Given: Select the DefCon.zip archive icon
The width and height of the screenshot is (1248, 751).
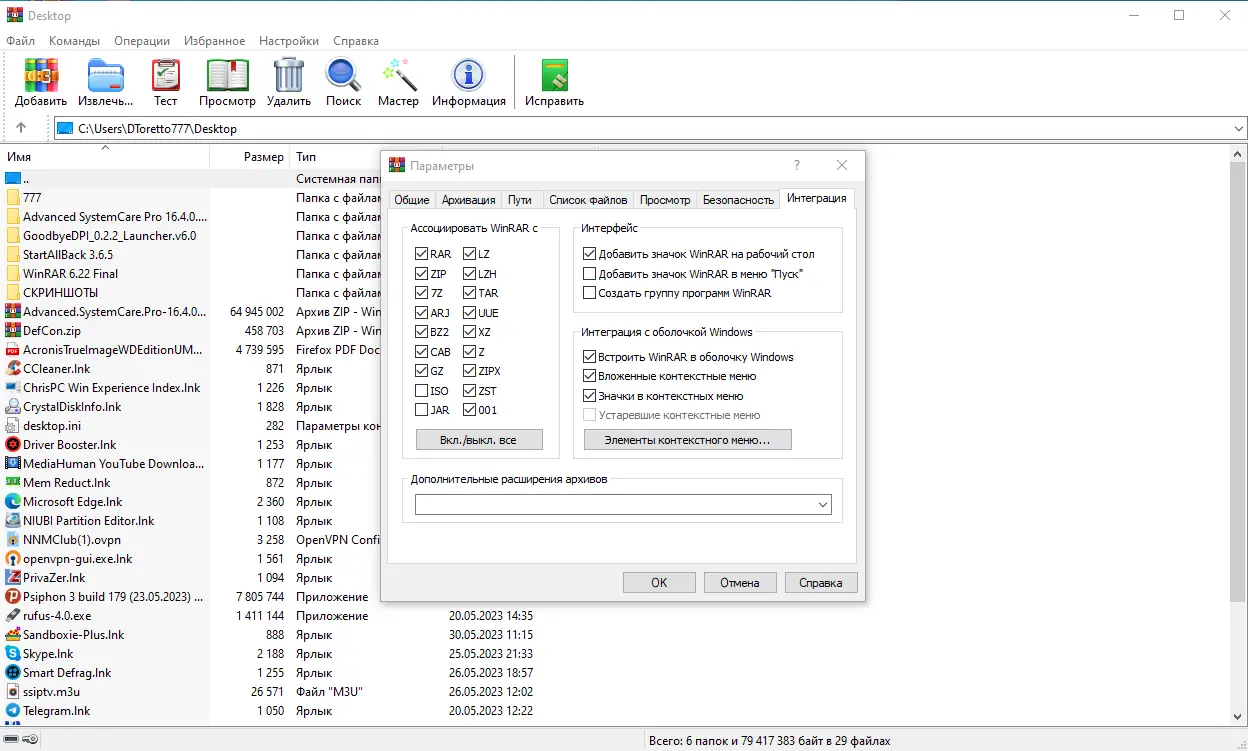Looking at the screenshot, I should [13, 331].
